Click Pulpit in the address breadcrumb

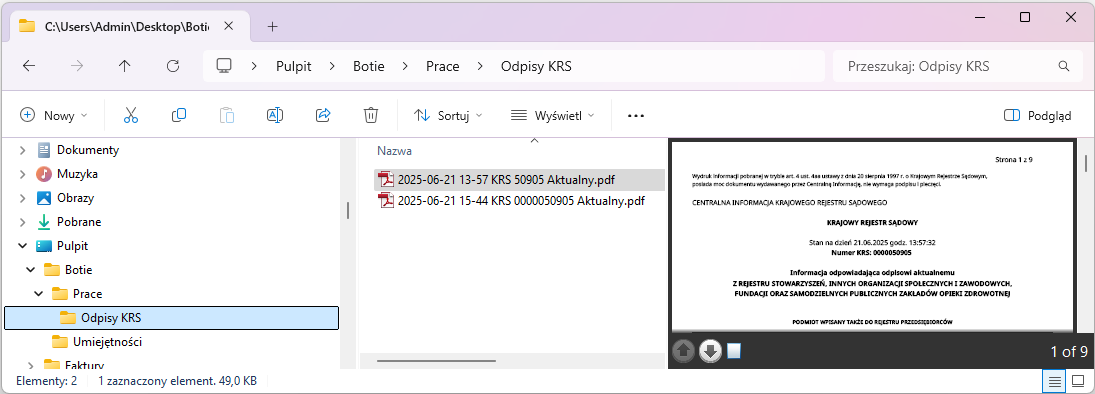(x=293, y=66)
